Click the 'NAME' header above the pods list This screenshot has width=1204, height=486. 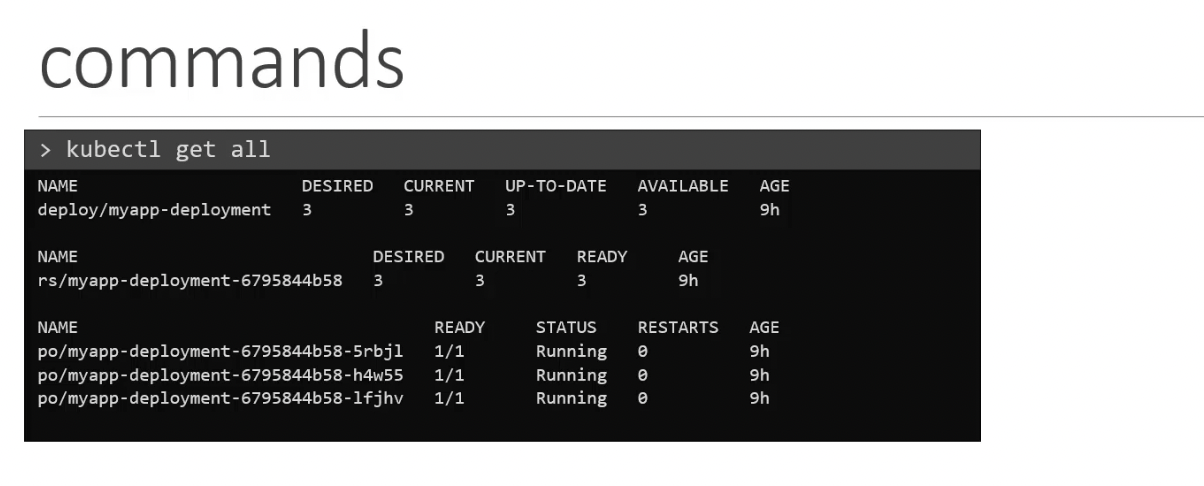57,327
